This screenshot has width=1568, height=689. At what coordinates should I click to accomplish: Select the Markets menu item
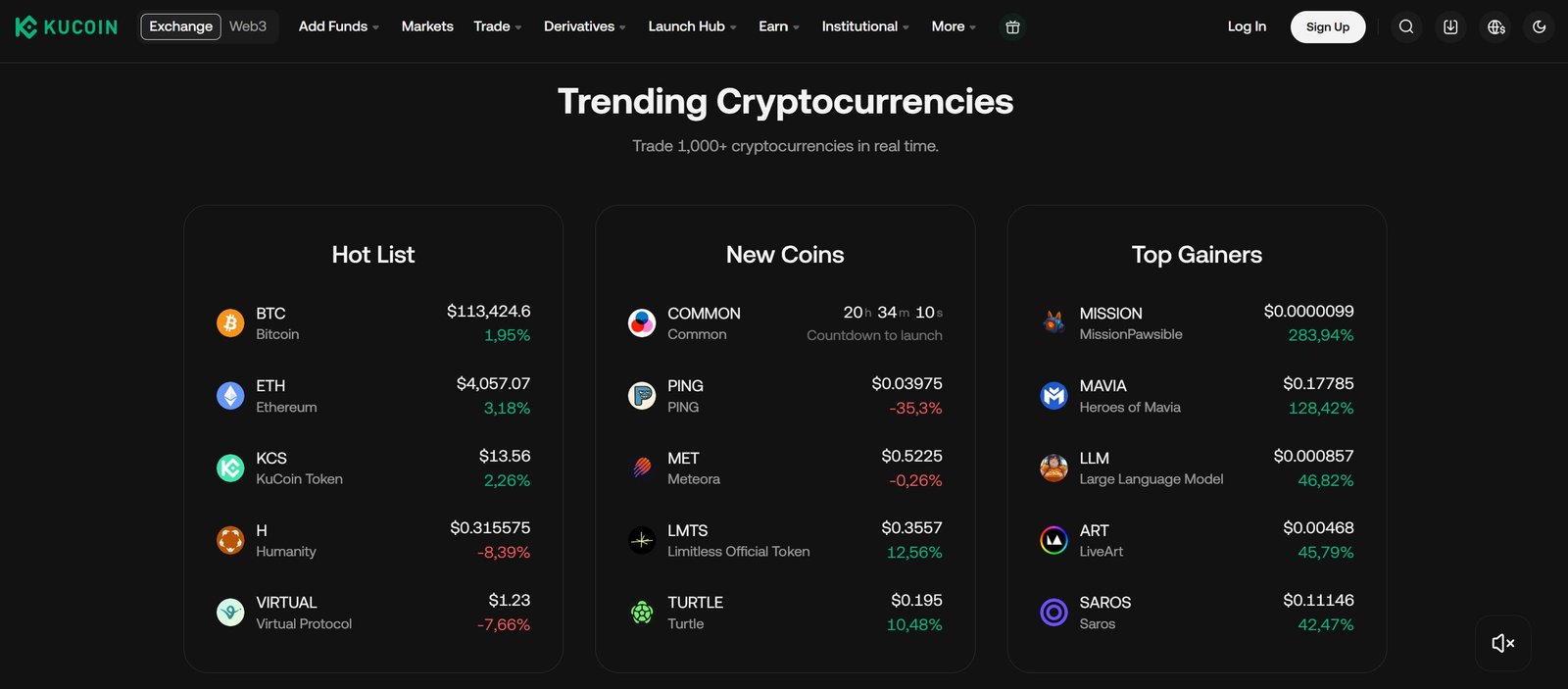pyautogui.click(x=427, y=26)
